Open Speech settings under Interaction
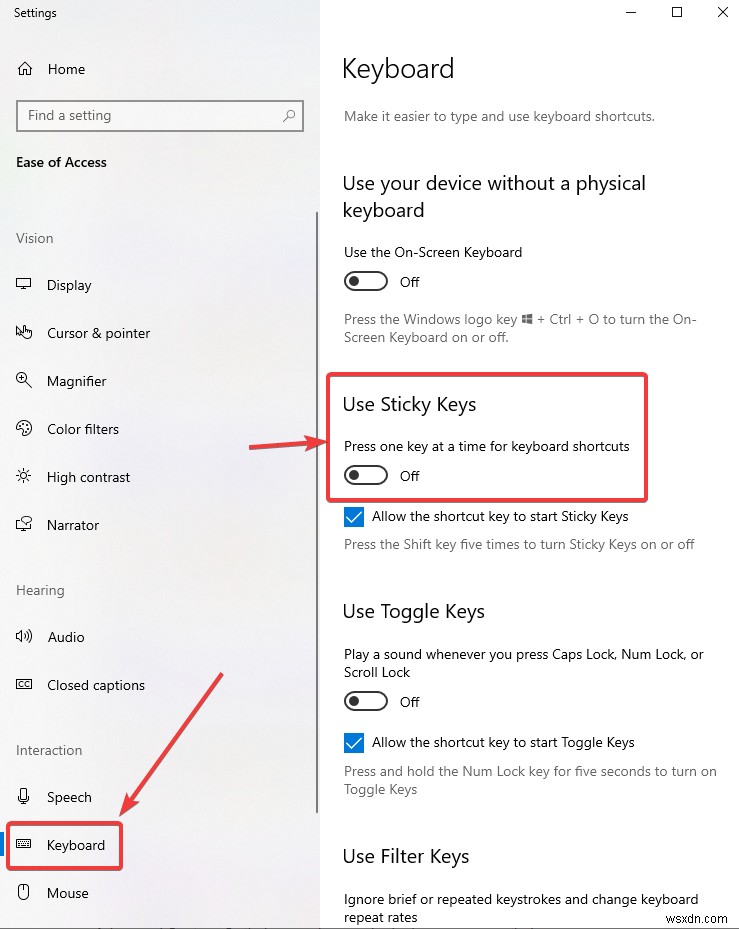The width and height of the screenshot is (739, 929). pos(67,797)
